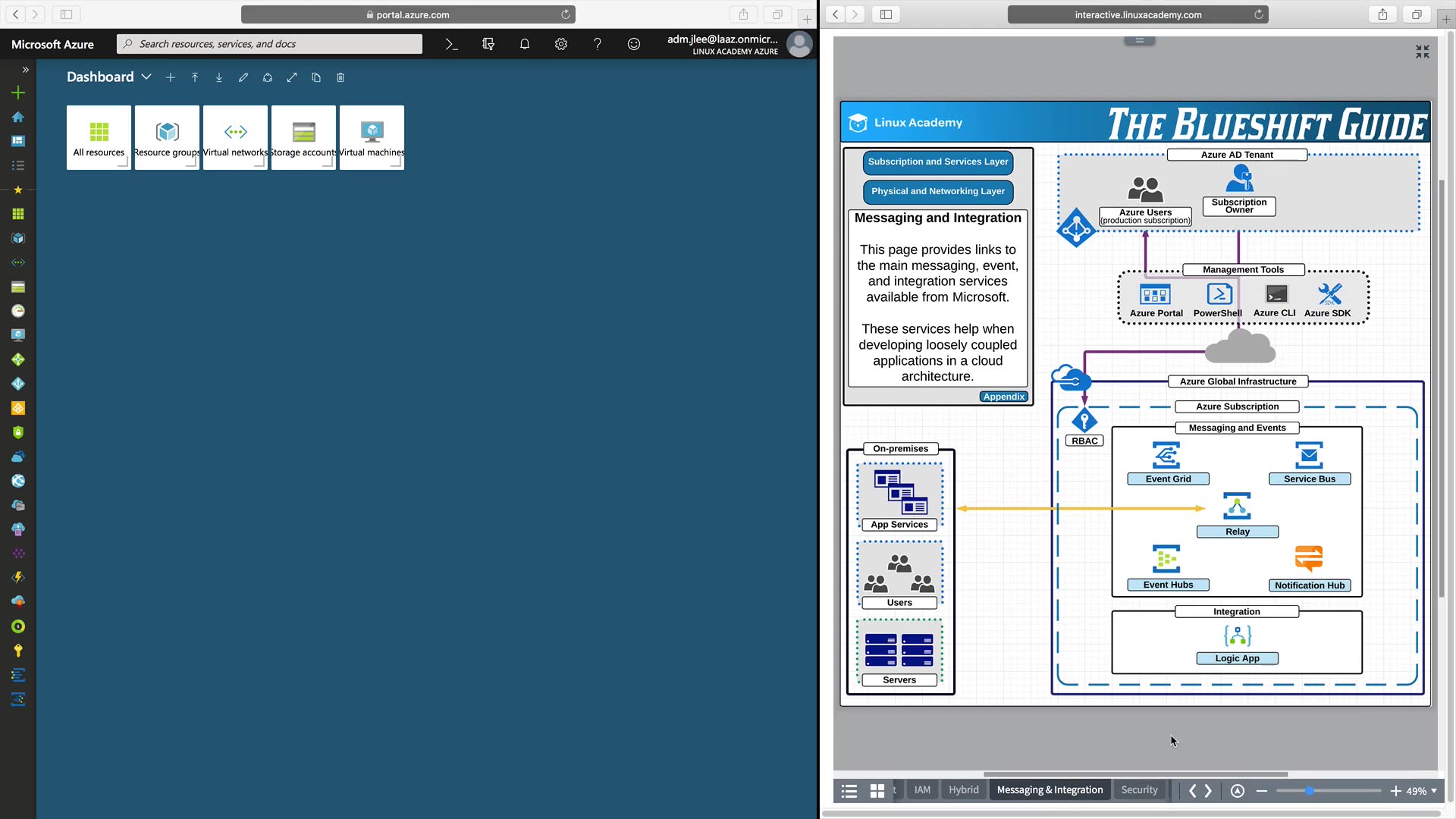The image size is (1456, 819).
Task: Click the delete dashboard trash icon
Action: (x=340, y=77)
